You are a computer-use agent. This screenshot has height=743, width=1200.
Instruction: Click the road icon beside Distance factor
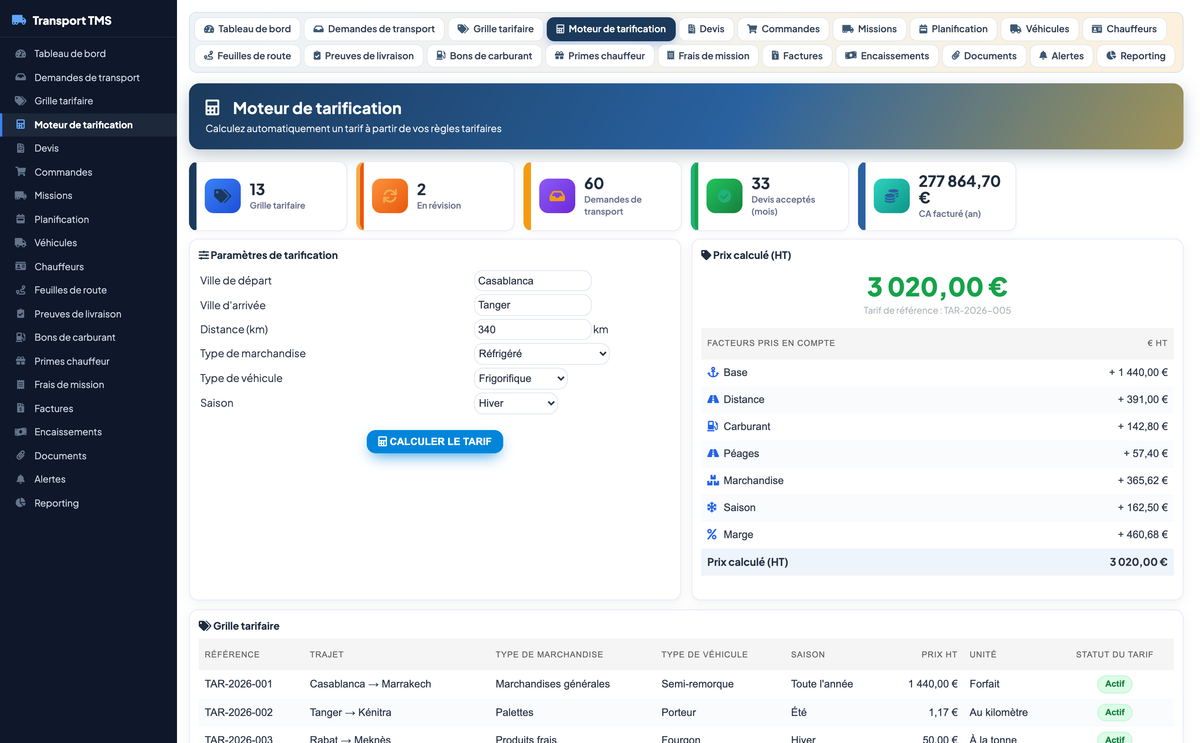pos(713,399)
